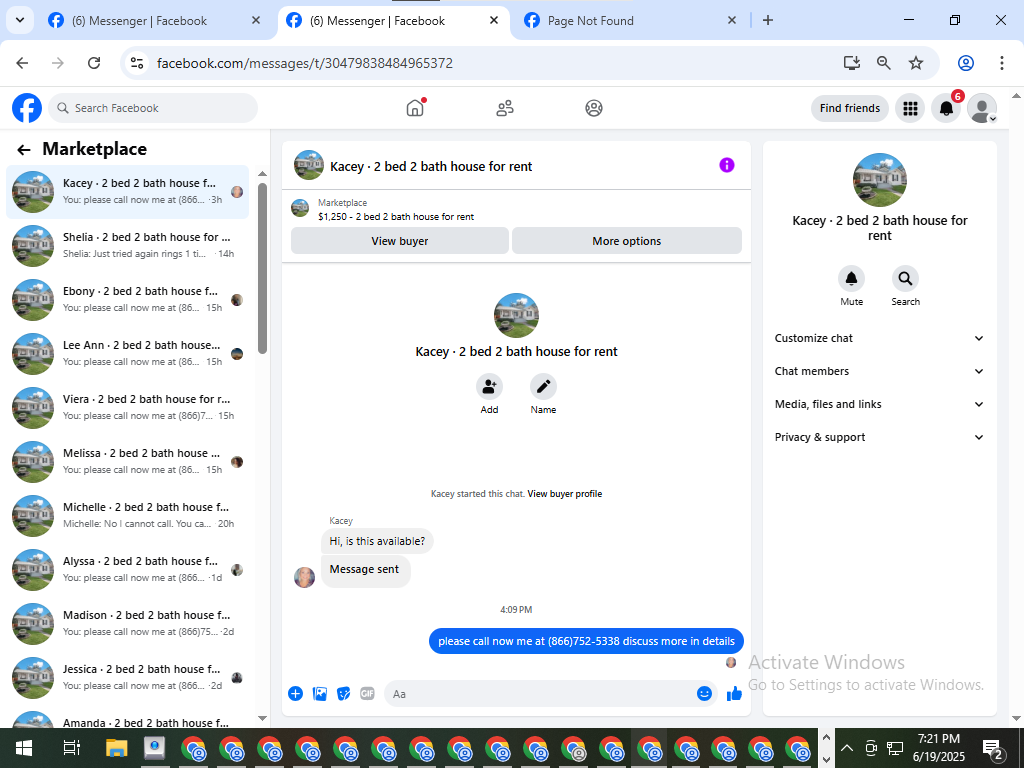Viewport: 1024px width, 768px height.
Task: Open the Alyssa conversation
Action: (x=127, y=570)
